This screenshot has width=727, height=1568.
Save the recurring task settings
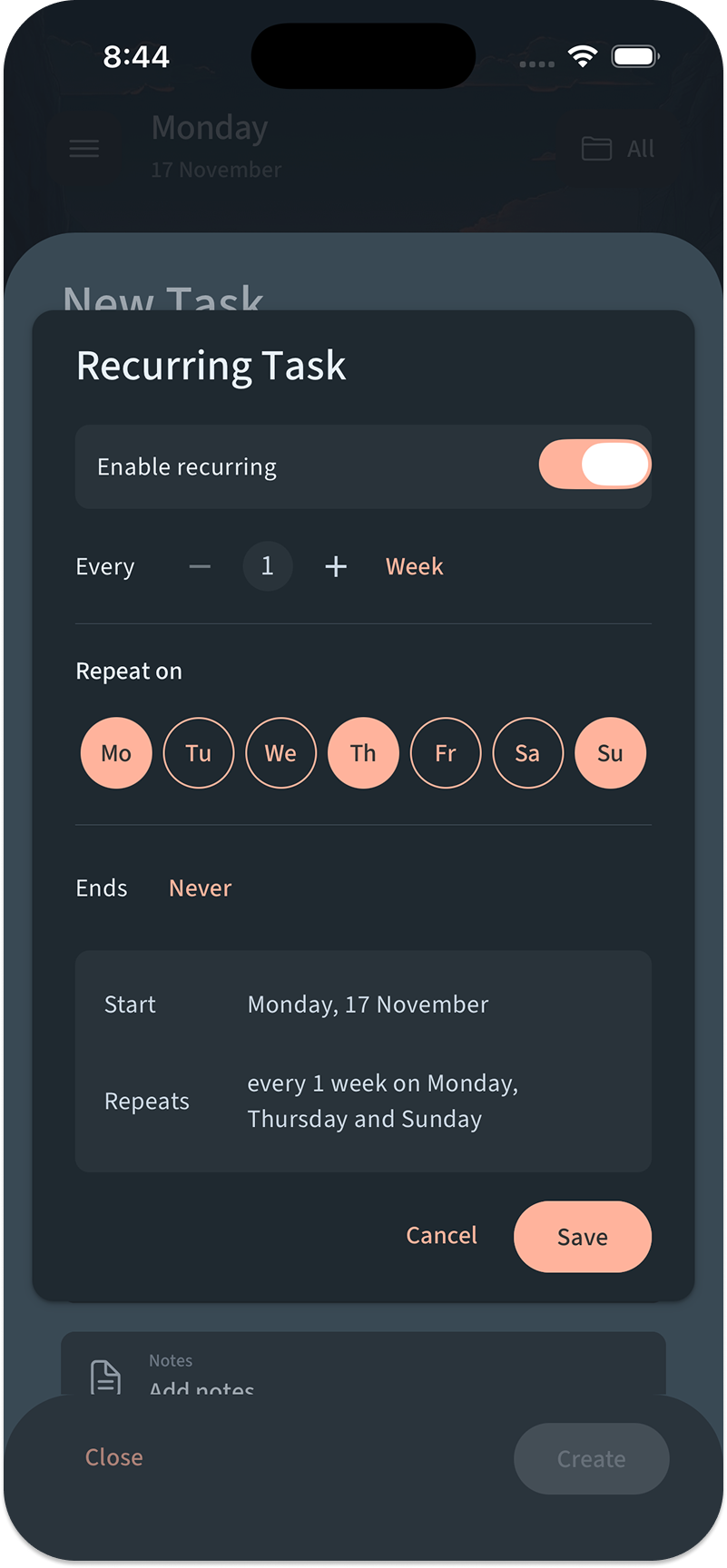pos(582,1236)
